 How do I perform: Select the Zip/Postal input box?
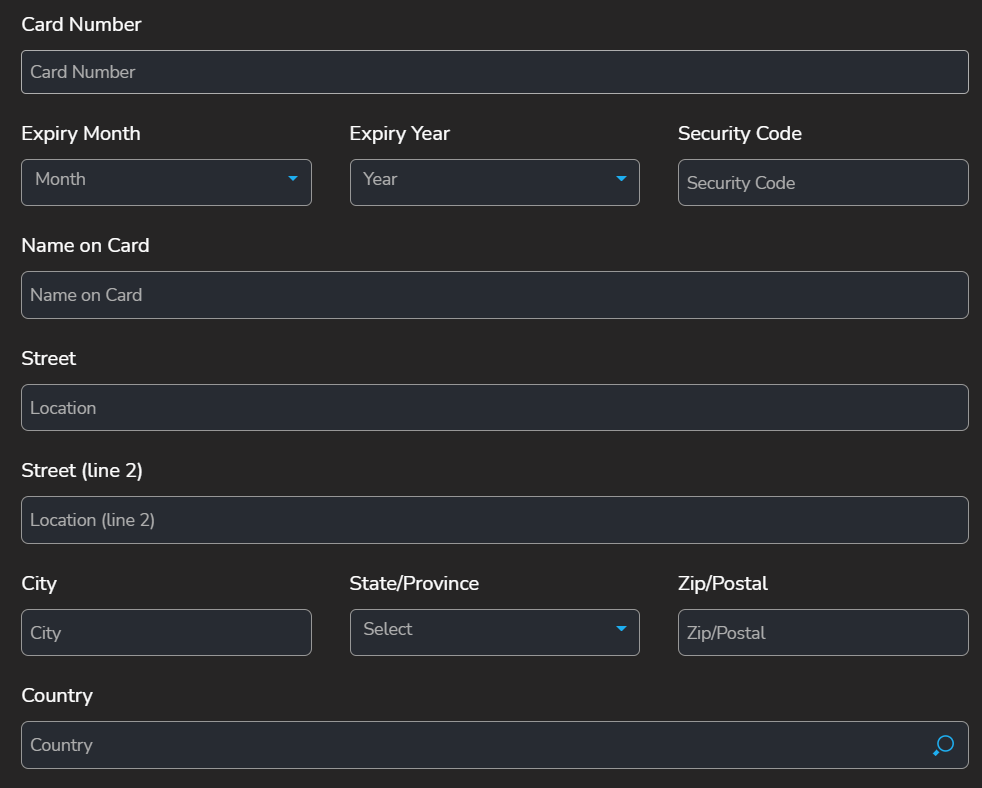point(822,633)
